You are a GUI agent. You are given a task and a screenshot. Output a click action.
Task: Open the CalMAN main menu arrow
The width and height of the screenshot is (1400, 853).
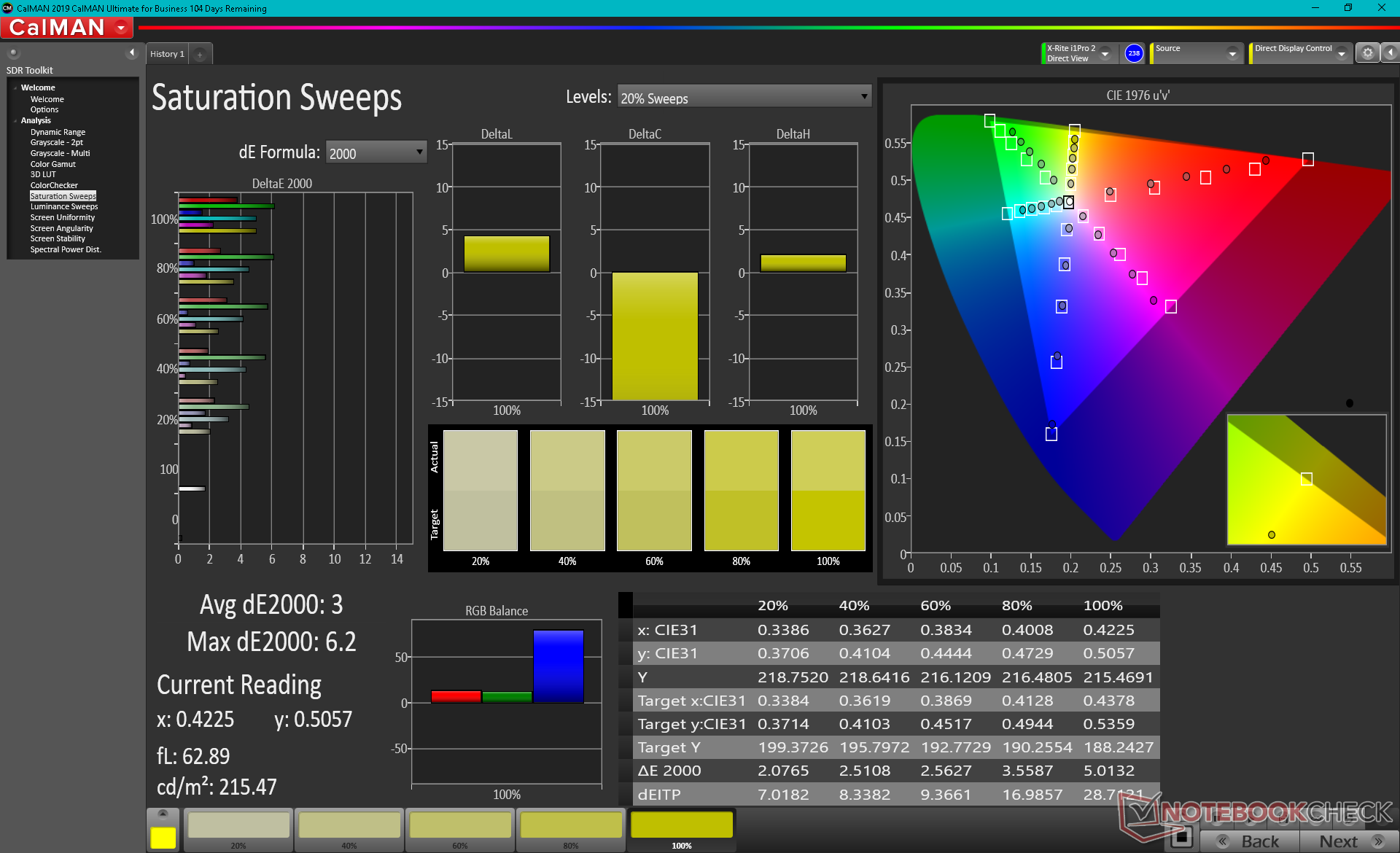coord(121,28)
